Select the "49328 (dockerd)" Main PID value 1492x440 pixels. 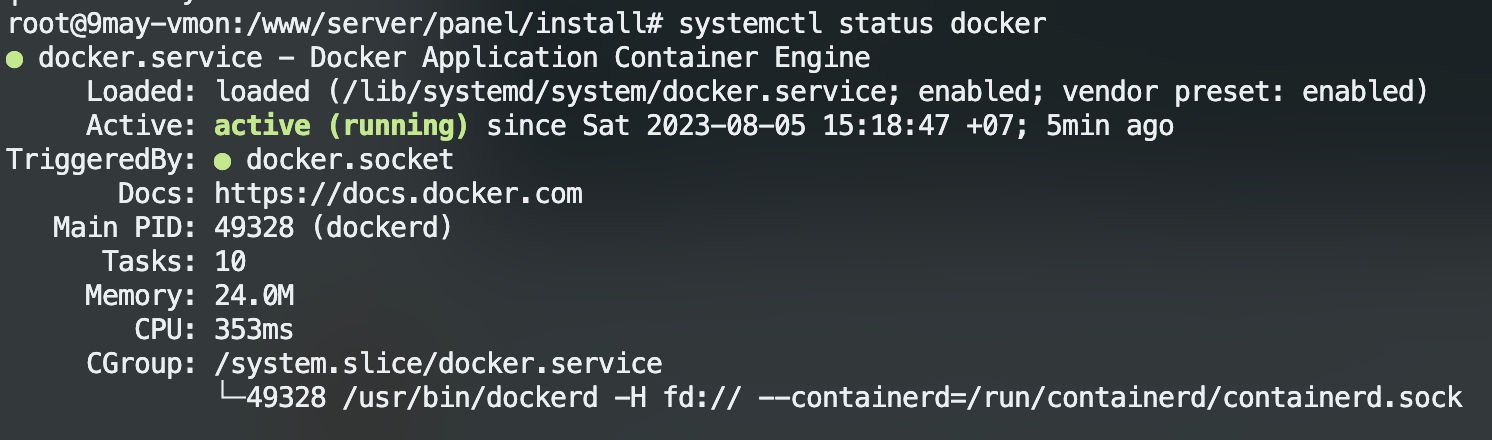[333, 227]
